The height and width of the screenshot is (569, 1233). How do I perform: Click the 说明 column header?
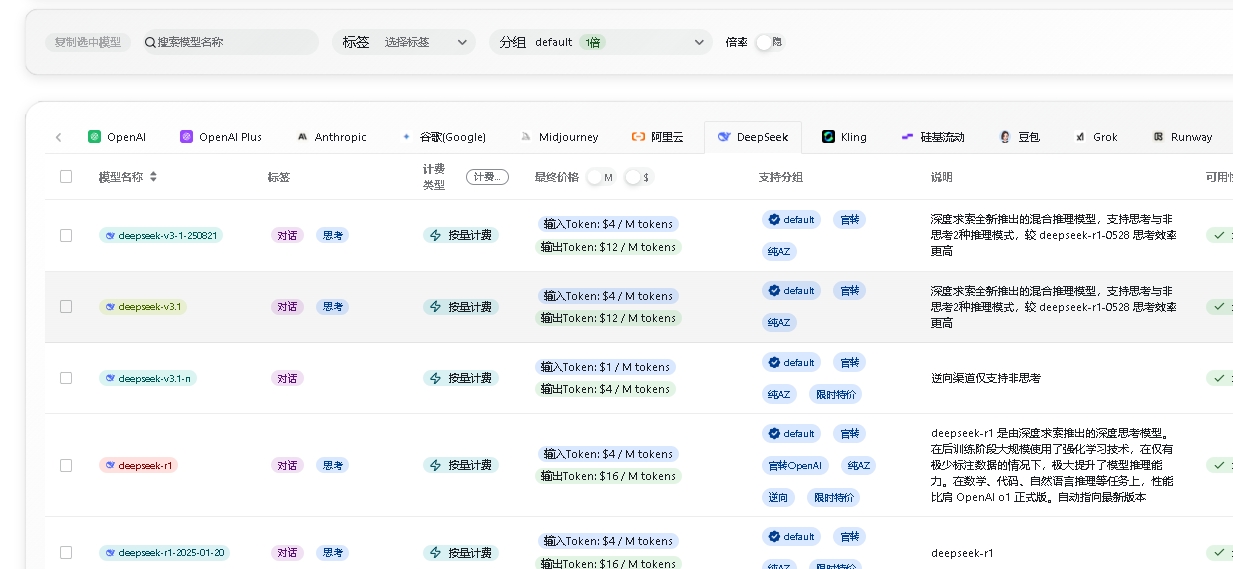(941, 177)
